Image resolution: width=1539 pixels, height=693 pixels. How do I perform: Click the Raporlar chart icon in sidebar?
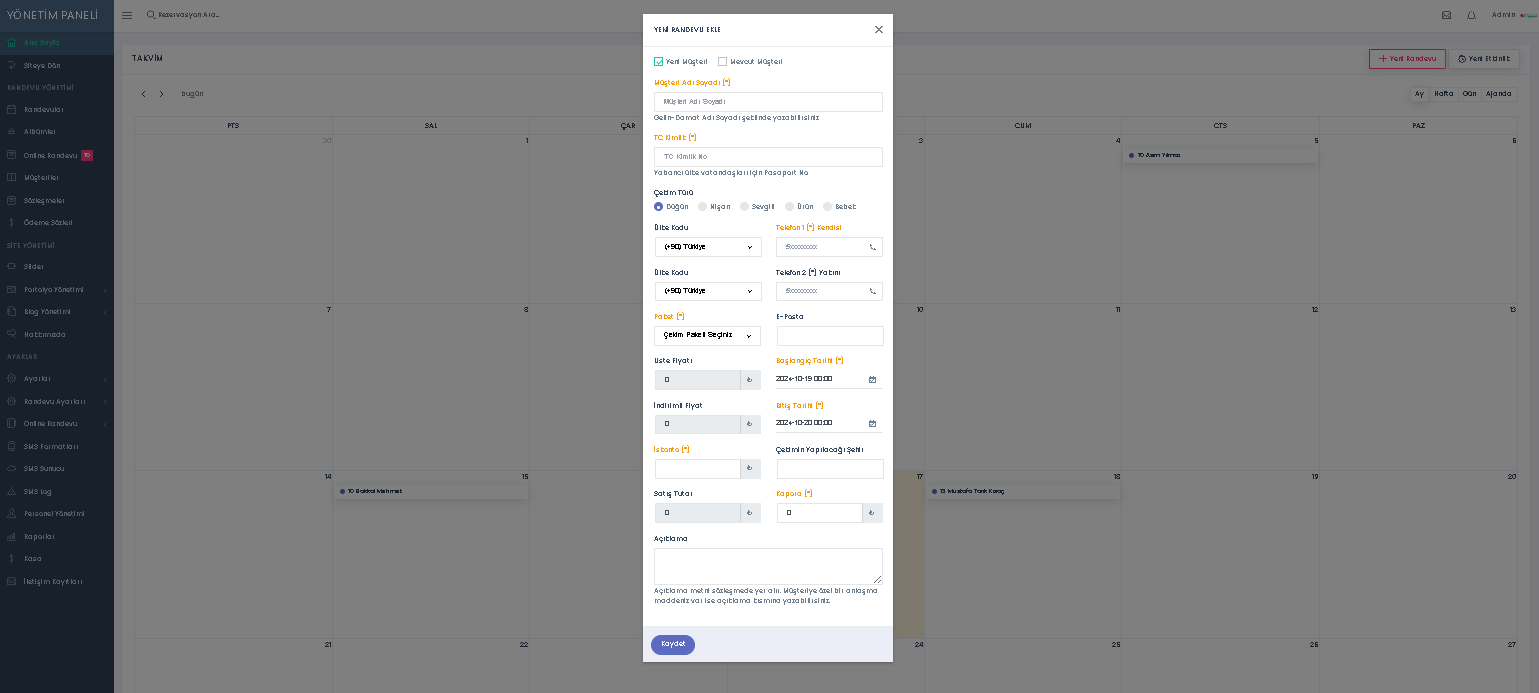tap(11, 536)
